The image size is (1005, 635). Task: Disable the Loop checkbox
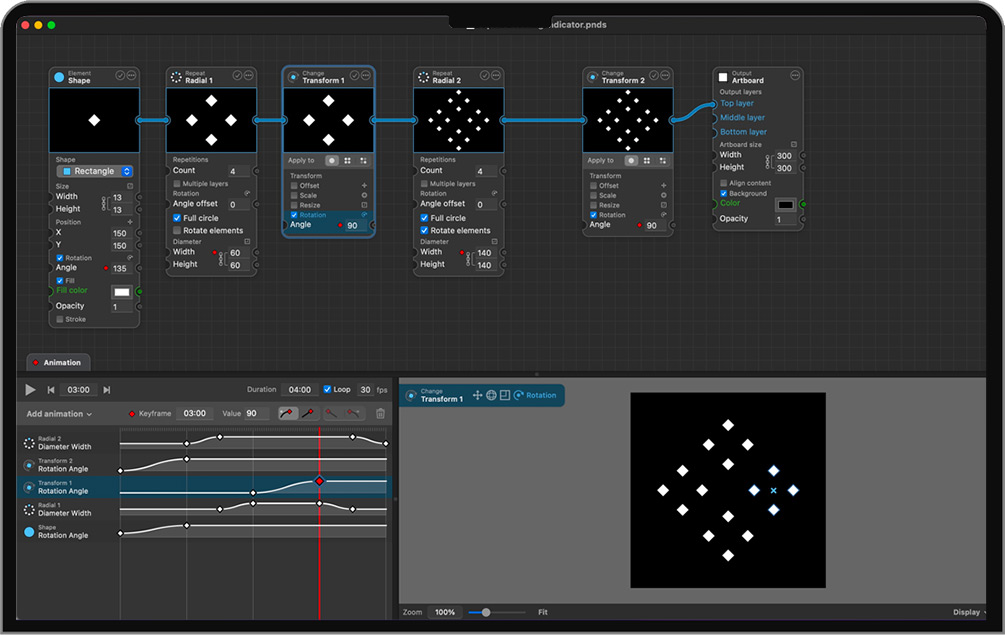coord(328,390)
